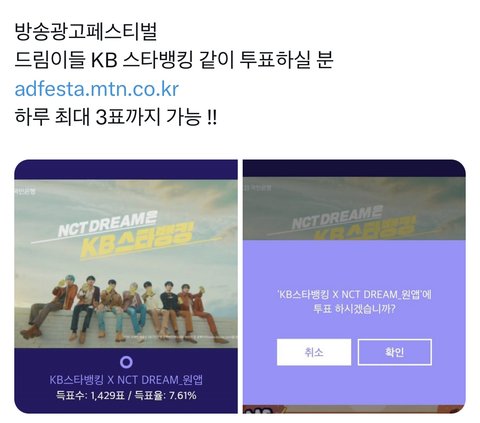This screenshot has height=423, width=480.
Task: Click the dimmed 국민은행 logo behind the dialog
Action: (257, 188)
